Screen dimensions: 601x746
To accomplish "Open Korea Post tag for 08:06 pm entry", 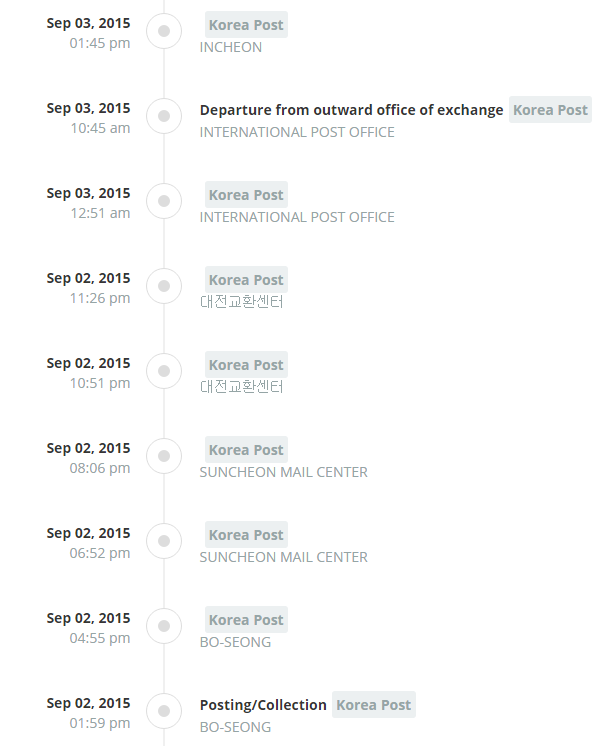I will click(x=246, y=450).
